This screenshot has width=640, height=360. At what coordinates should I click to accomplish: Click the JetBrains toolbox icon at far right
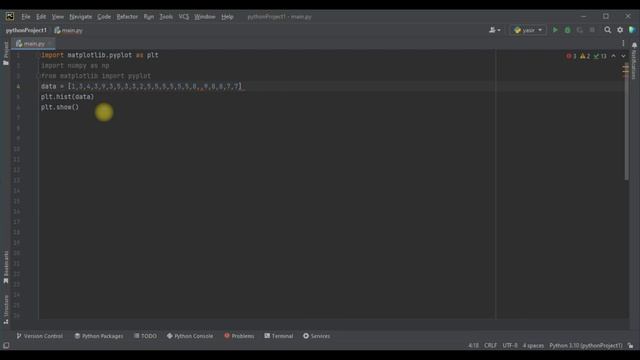pyautogui.click(x=632, y=30)
